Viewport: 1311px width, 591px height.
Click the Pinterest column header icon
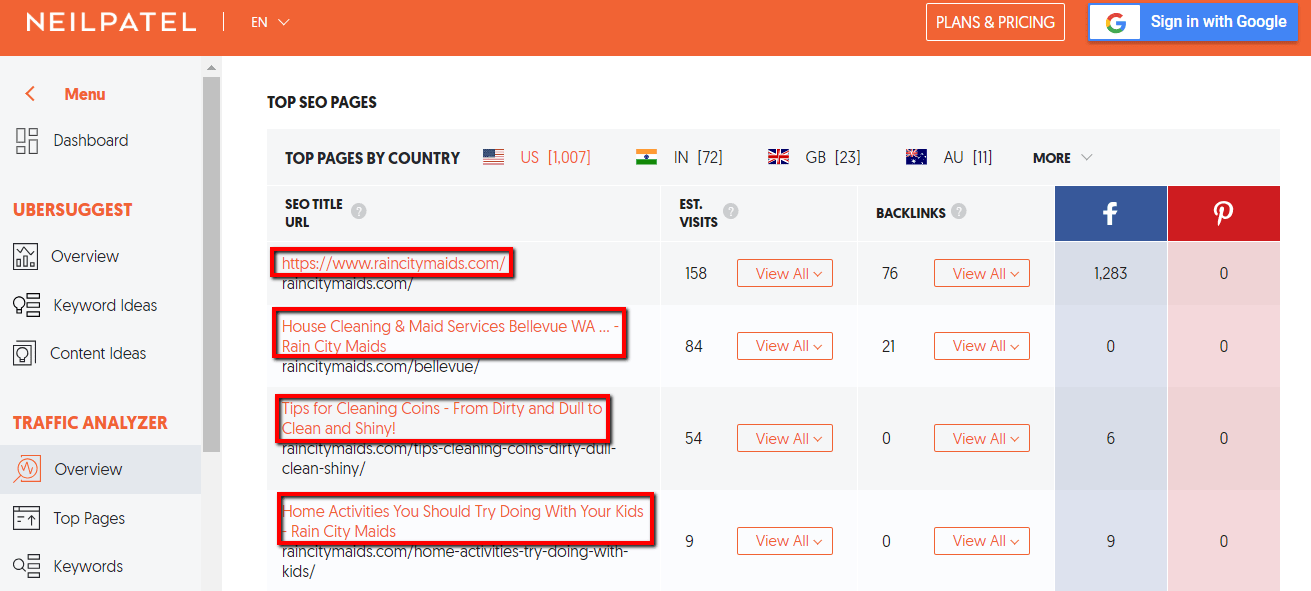coord(1223,213)
